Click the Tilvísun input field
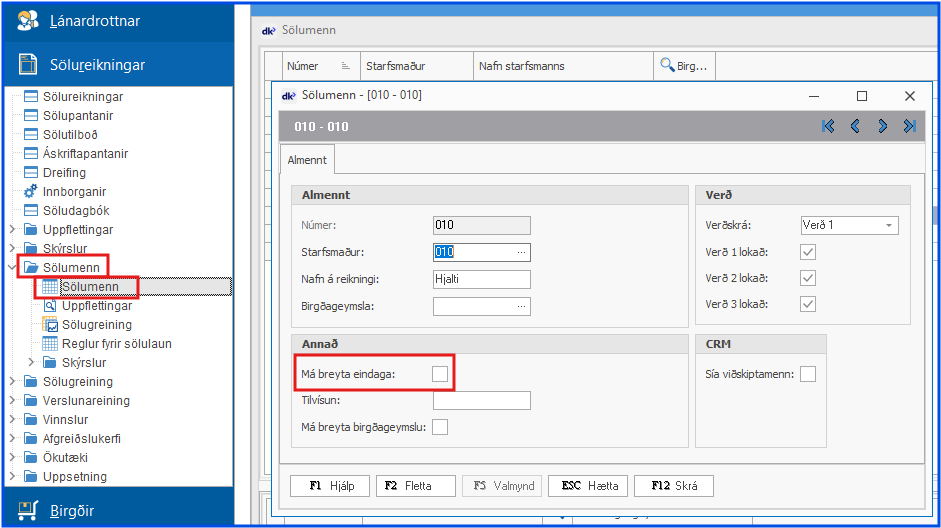 tap(481, 401)
